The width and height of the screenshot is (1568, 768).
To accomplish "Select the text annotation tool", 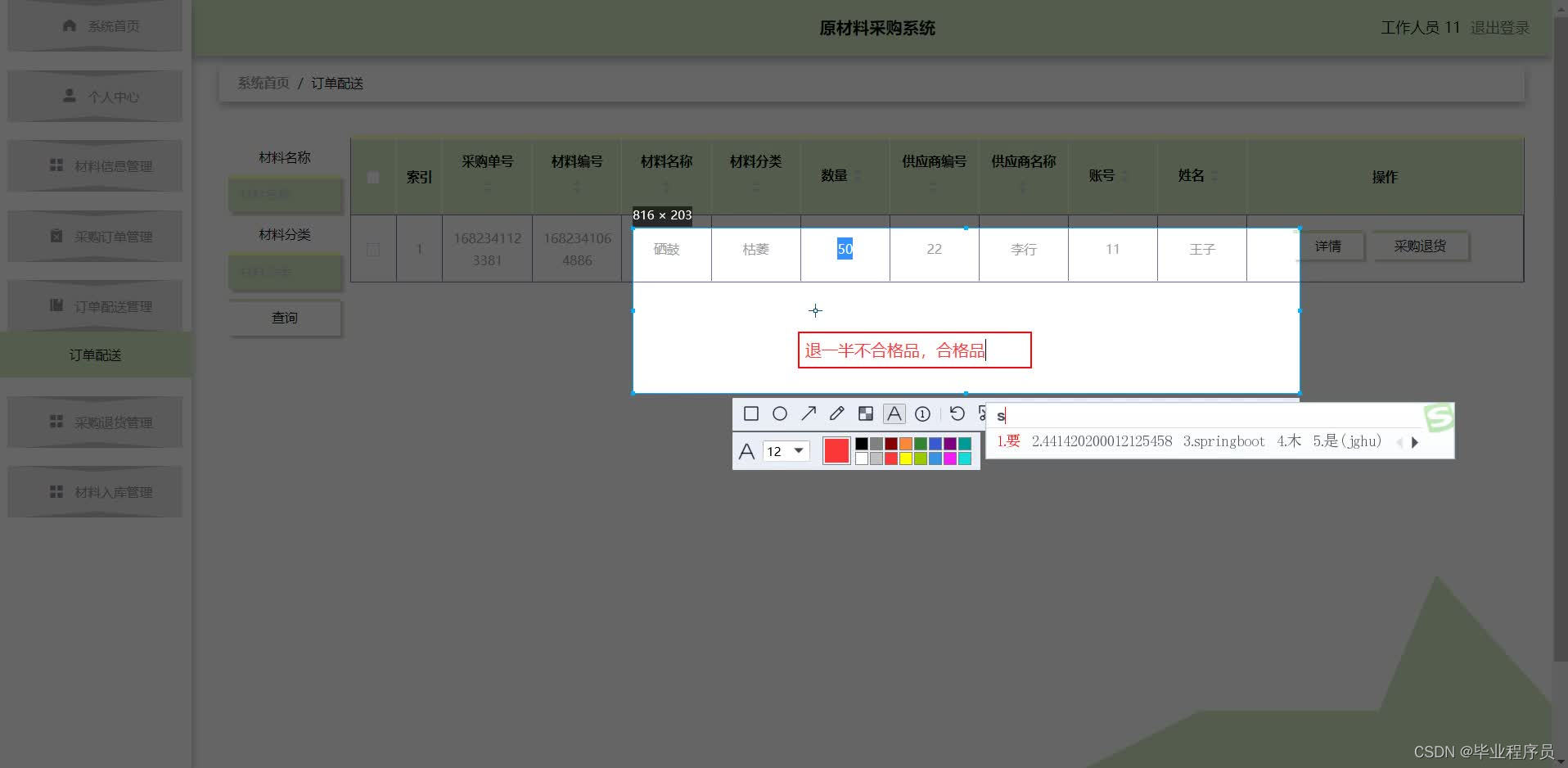I will [894, 413].
